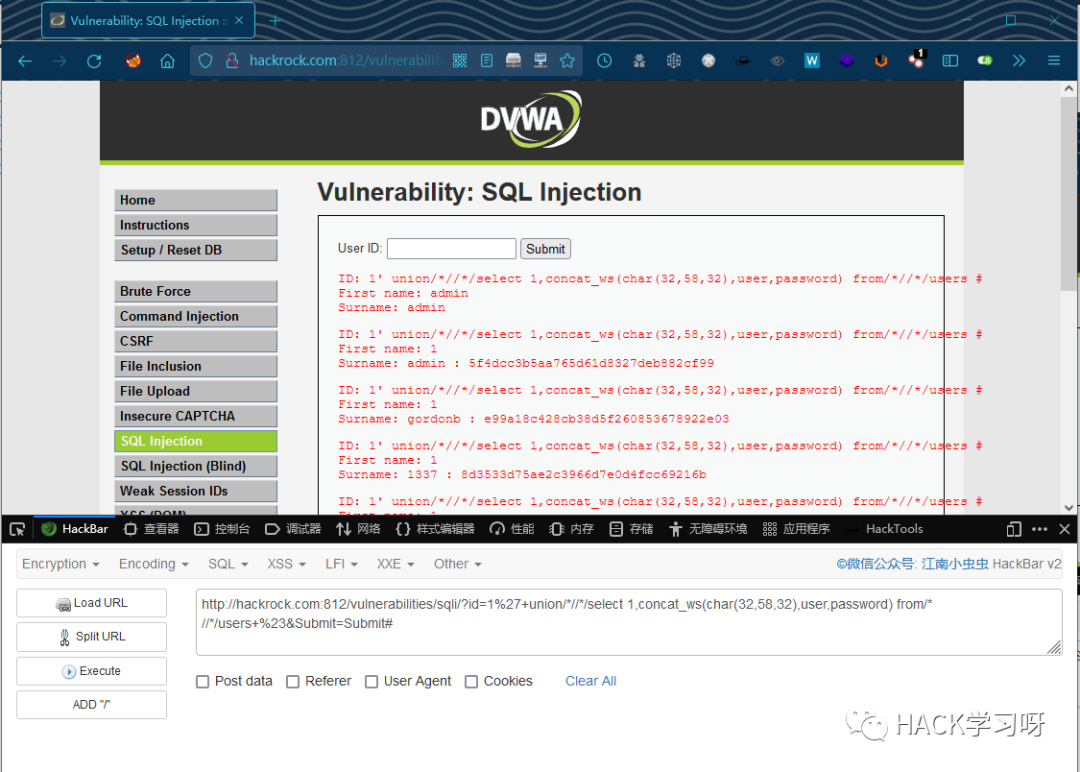Click the Clear All link
The height and width of the screenshot is (772, 1080).
coord(591,681)
